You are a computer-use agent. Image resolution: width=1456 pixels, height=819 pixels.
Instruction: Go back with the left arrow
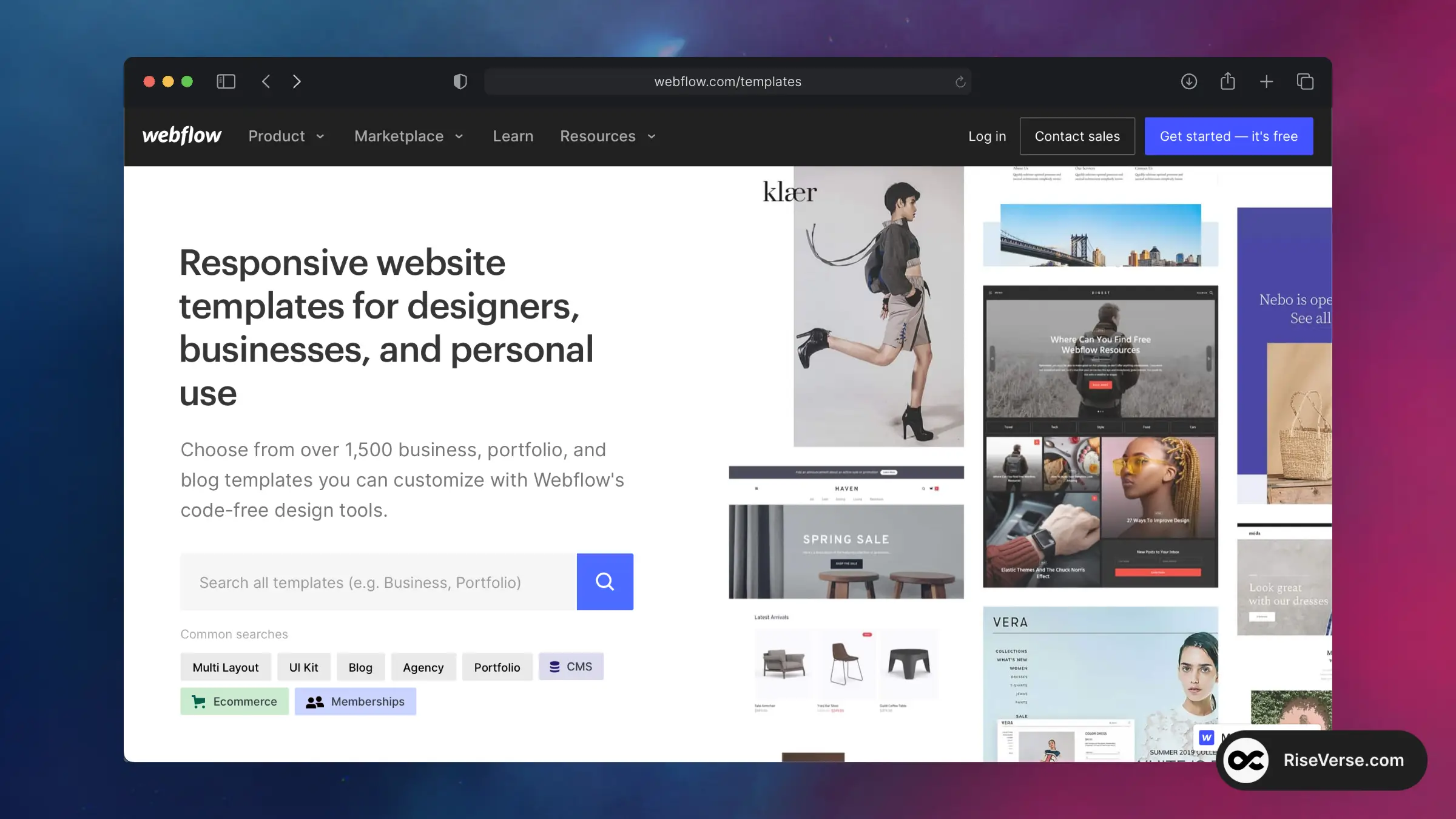[x=266, y=81]
